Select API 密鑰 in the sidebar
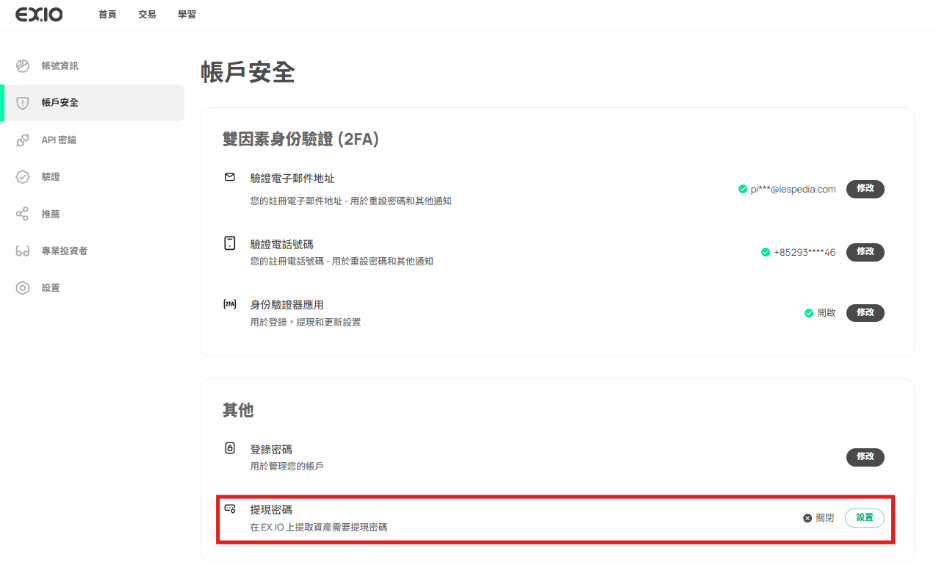This screenshot has width=936, height=582. (x=58, y=140)
